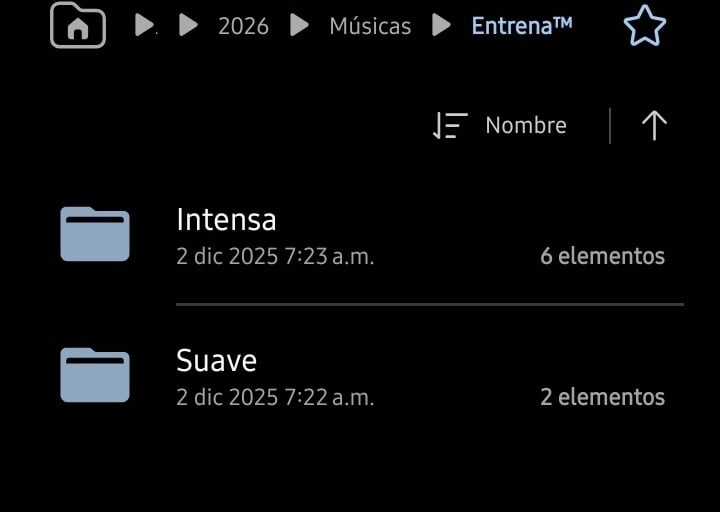Click the Intensa folder icon
Viewport: 720px width, 512px height.
pyautogui.click(x=95, y=234)
